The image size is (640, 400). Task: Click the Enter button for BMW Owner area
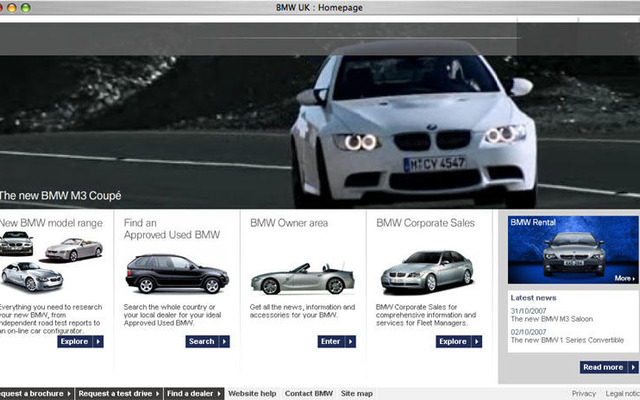click(x=336, y=341)
